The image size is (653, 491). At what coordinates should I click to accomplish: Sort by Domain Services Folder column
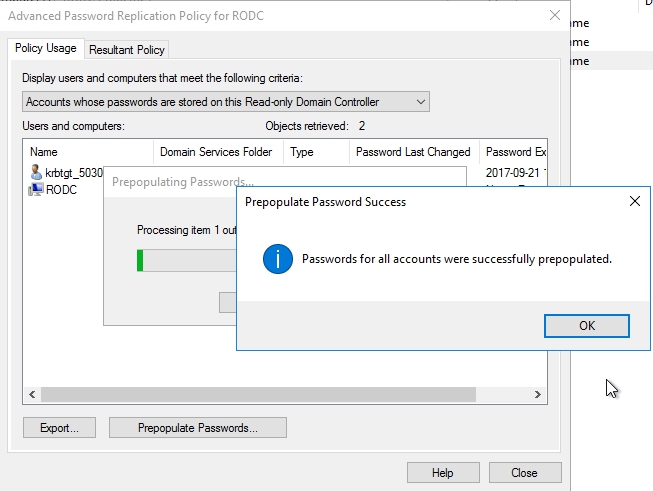tap(215, 152)
